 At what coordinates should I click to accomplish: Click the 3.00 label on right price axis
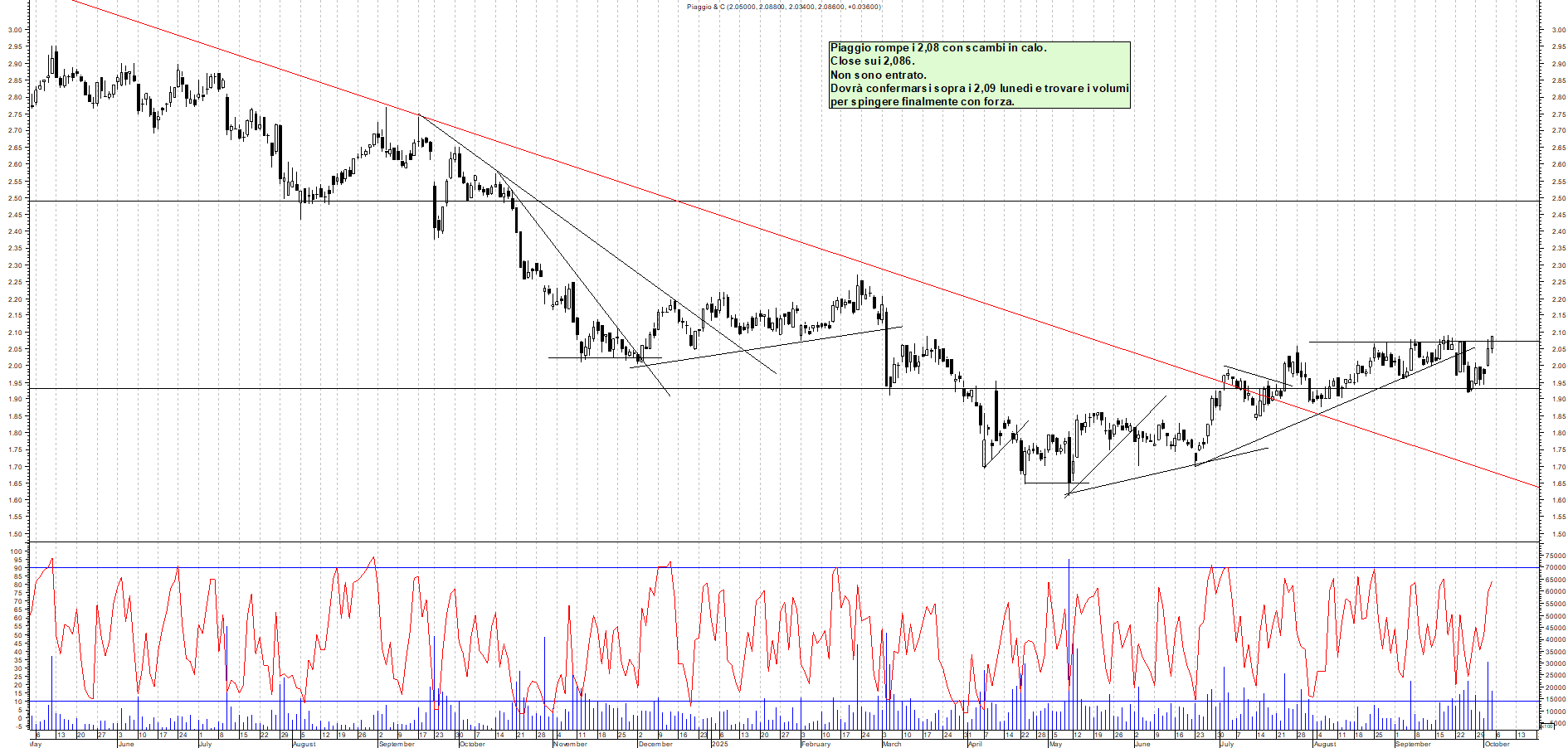point(1557,30)
